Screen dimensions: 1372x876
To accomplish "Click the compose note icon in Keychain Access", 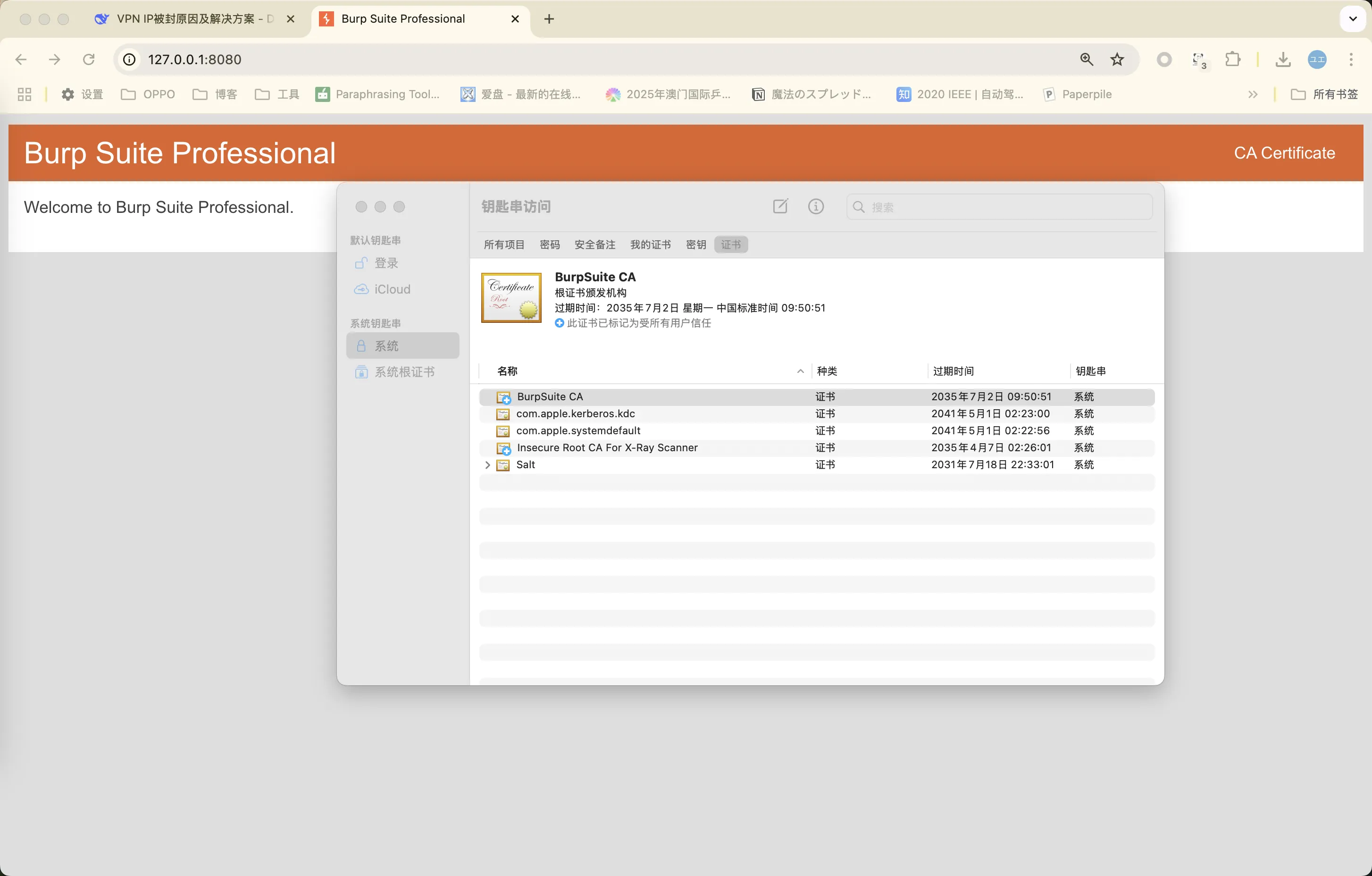I will pyautogui.click(x=780, y=206).
